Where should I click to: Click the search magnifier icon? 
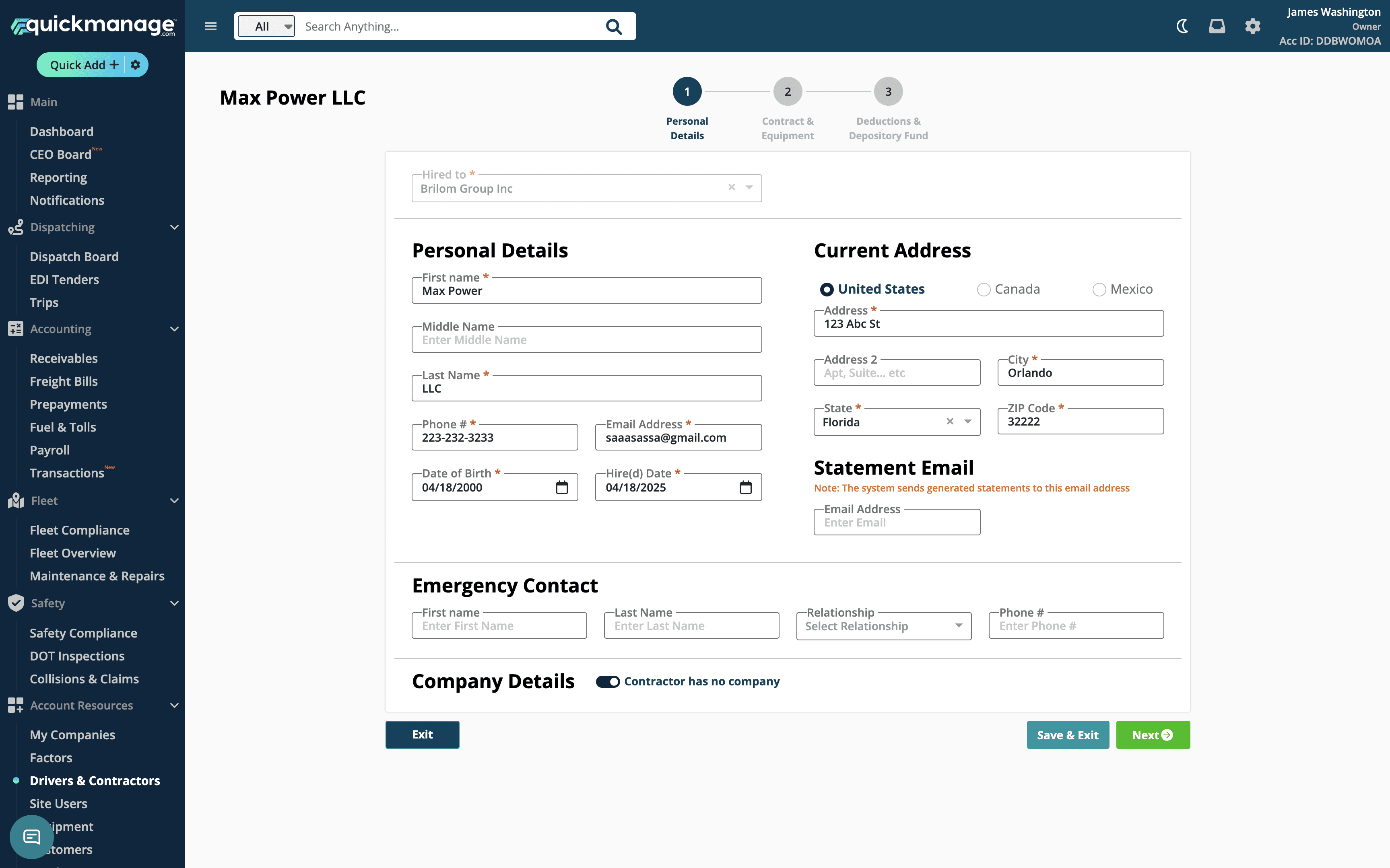point(613,27)
